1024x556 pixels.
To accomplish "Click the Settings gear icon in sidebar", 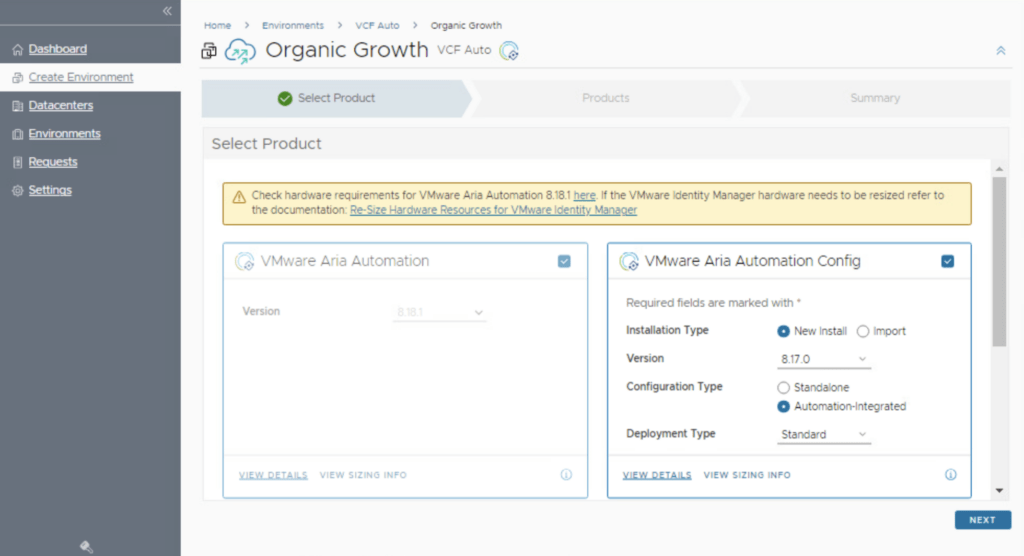I will click(18, 190).
